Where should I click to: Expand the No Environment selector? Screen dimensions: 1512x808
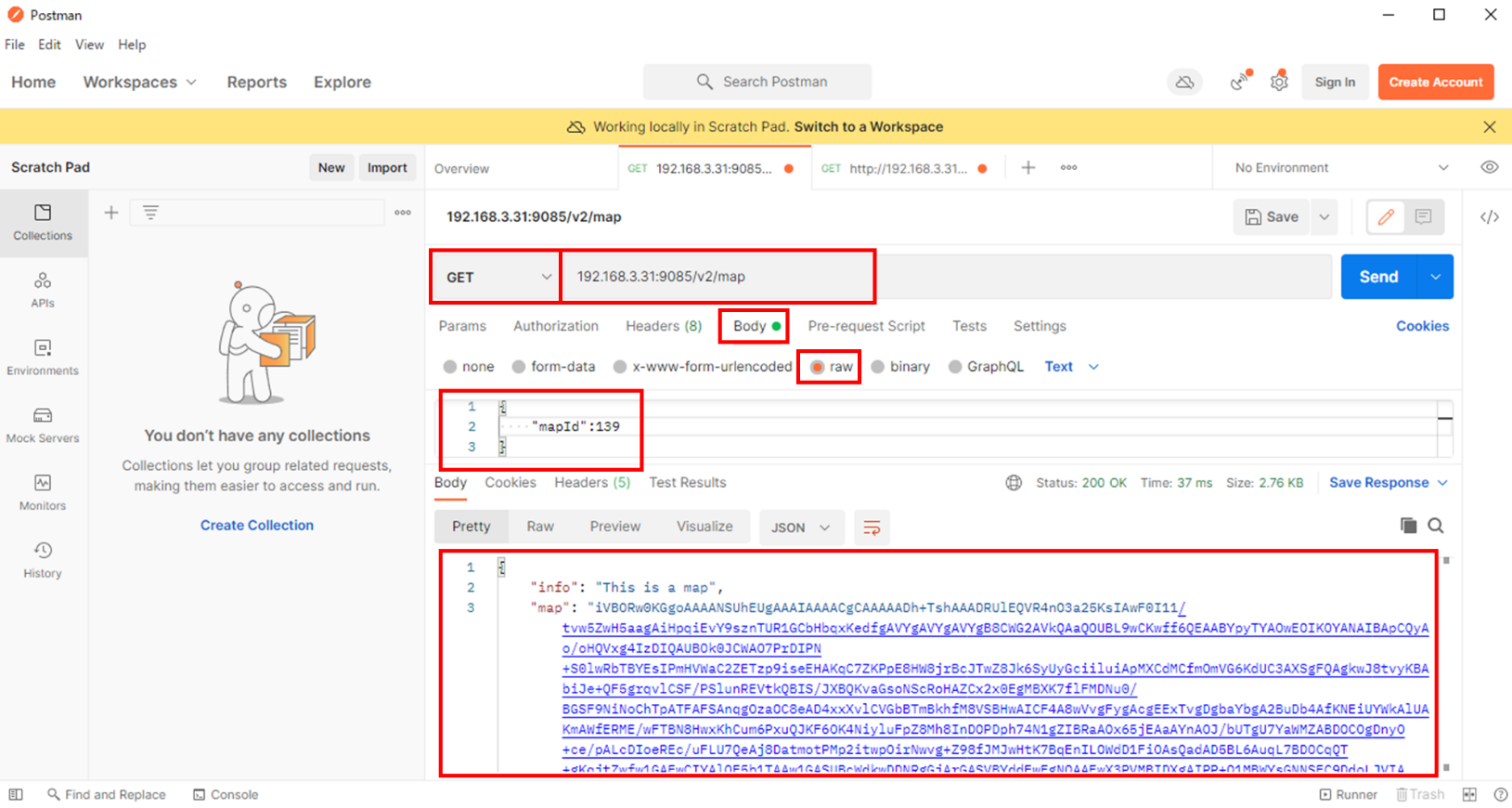pyautogui.click(x=1340, y=168)
